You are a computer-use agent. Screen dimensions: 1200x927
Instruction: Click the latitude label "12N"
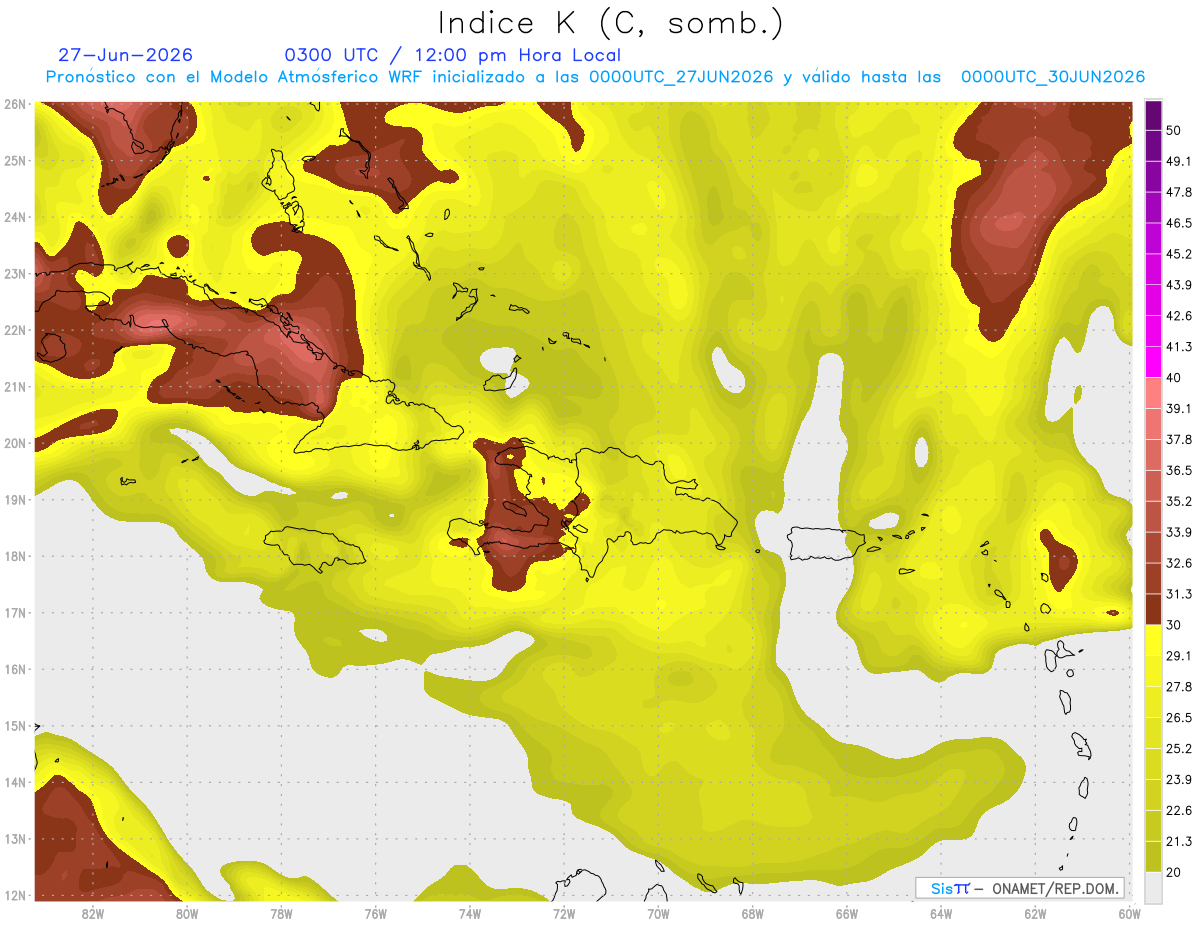click(15, 895)
